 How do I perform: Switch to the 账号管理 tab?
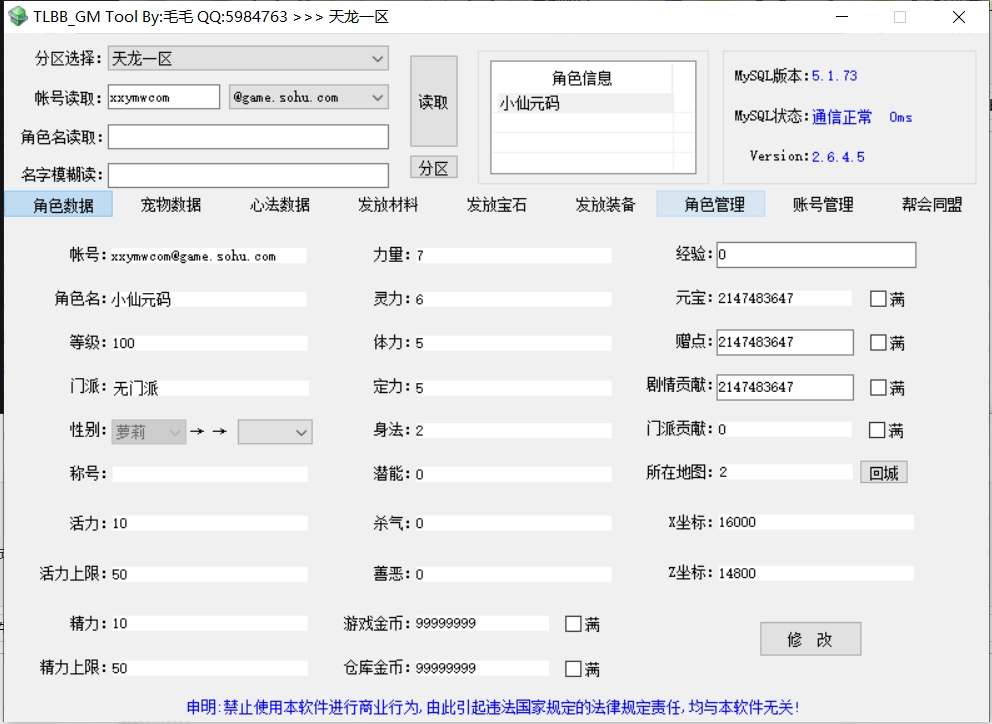(x=823, y=204)
